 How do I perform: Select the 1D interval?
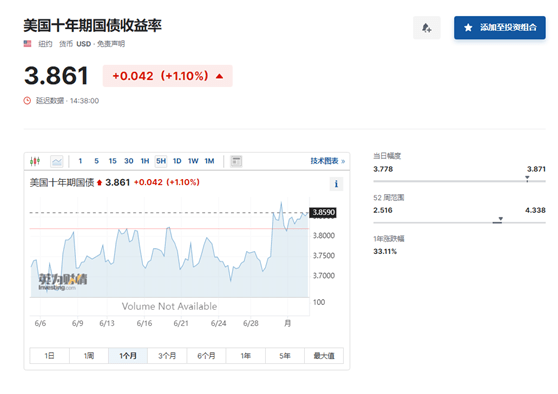pyautogui.click(x=177, y=161)
